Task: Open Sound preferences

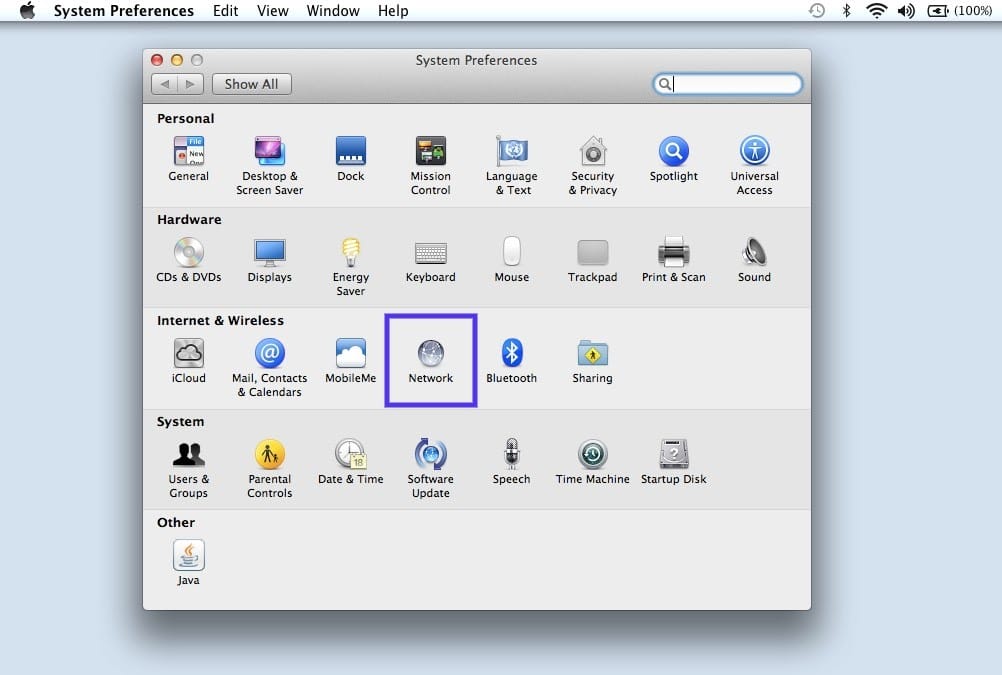Action: 754,253
